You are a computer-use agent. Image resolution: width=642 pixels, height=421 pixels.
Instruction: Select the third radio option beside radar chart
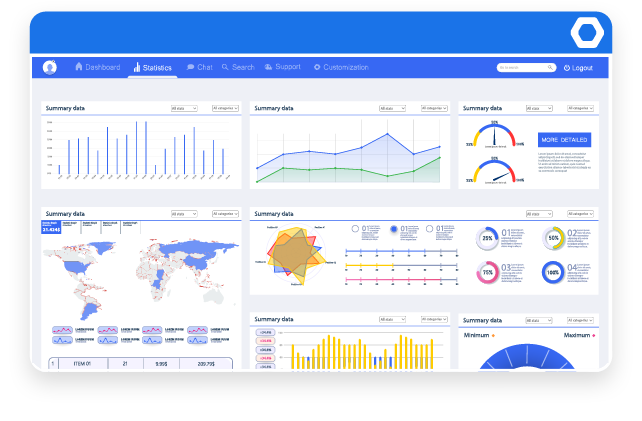click(x=430, y=229)
